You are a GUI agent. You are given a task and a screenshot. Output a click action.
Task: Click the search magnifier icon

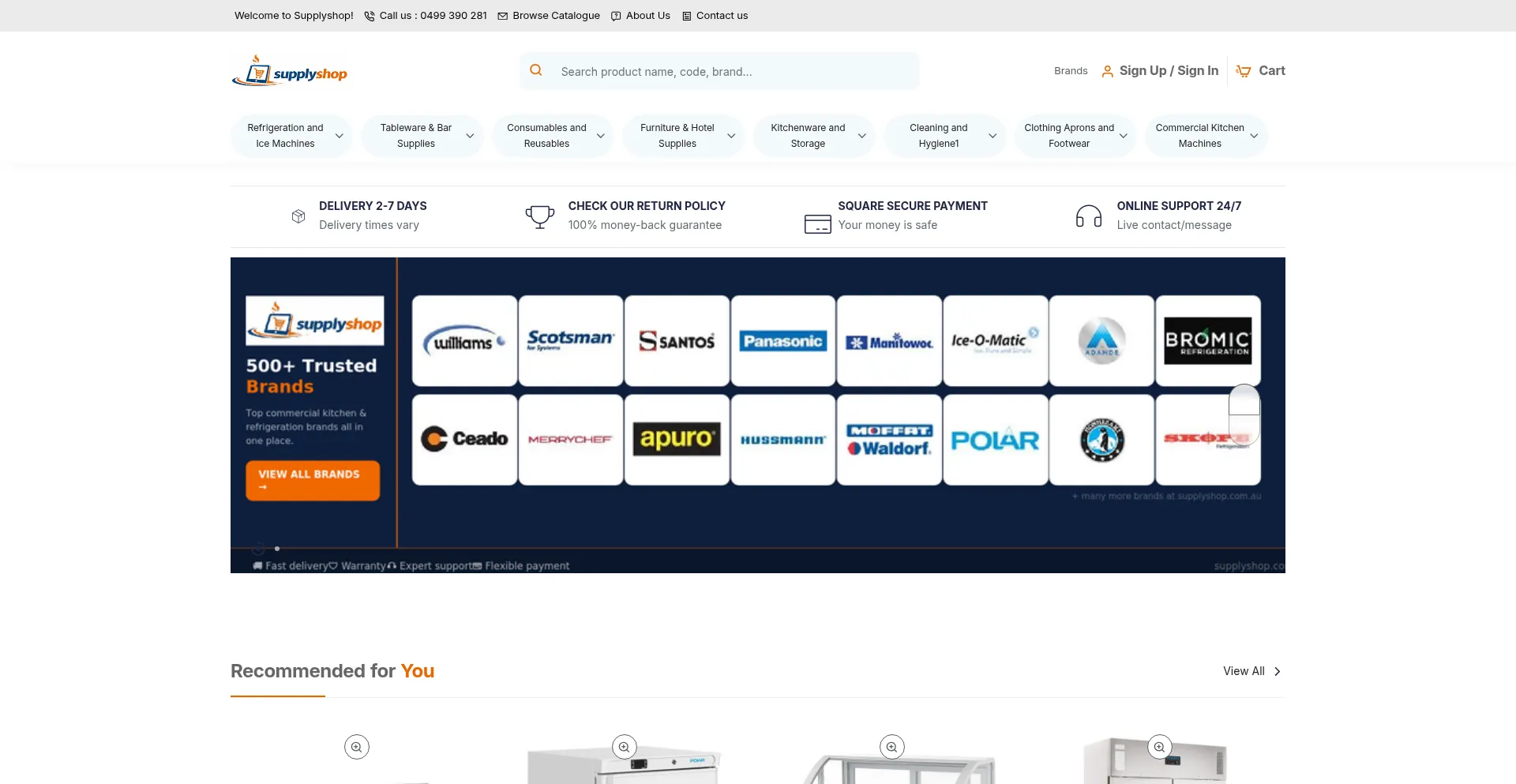click(536, 70)
